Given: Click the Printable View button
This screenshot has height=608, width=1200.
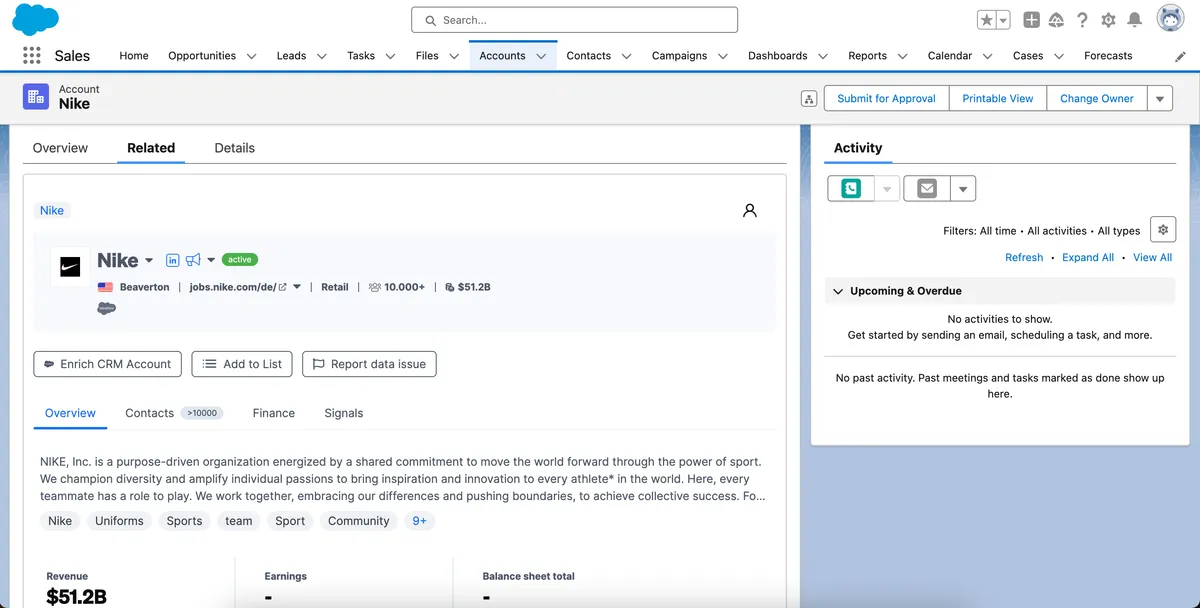Looking at the screenshot, I should point(998,98).
